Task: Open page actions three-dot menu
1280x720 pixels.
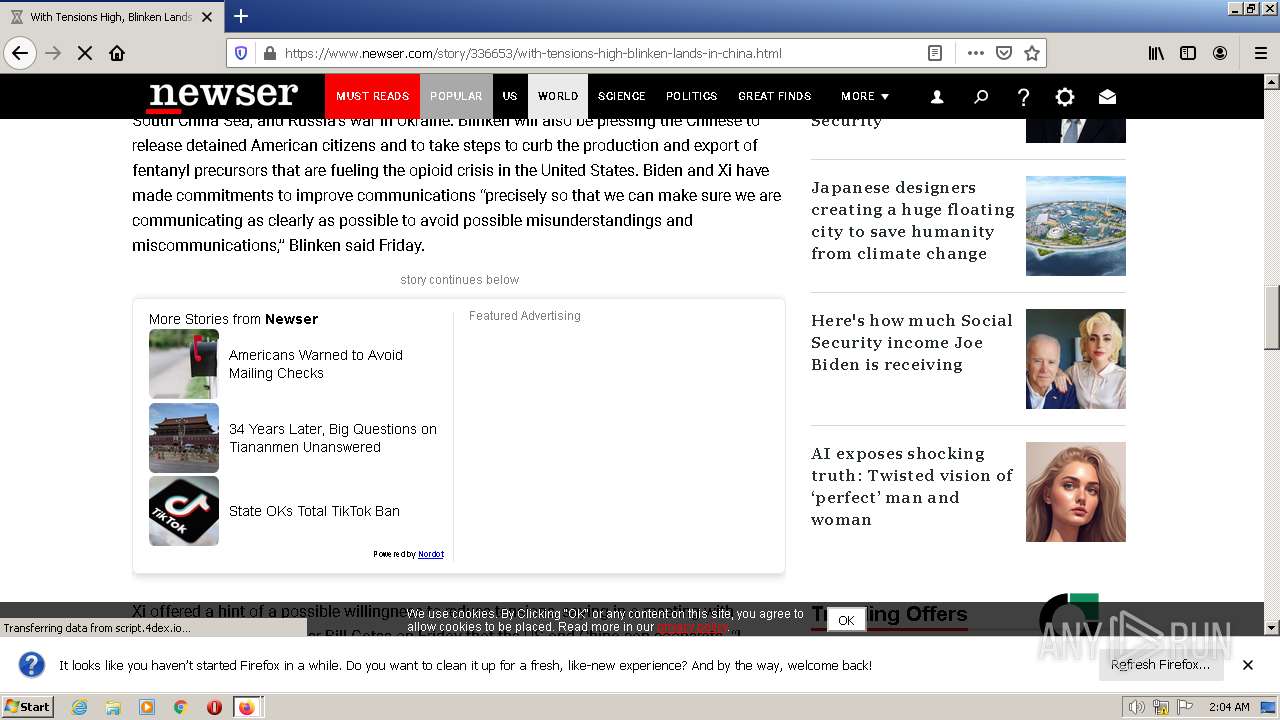Action: 975,53
